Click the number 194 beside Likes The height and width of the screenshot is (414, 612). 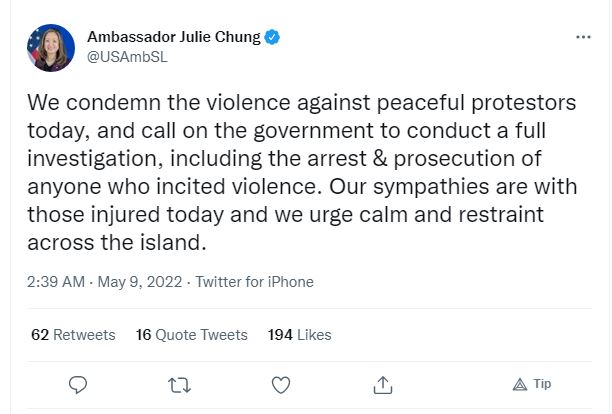[280, 334]
